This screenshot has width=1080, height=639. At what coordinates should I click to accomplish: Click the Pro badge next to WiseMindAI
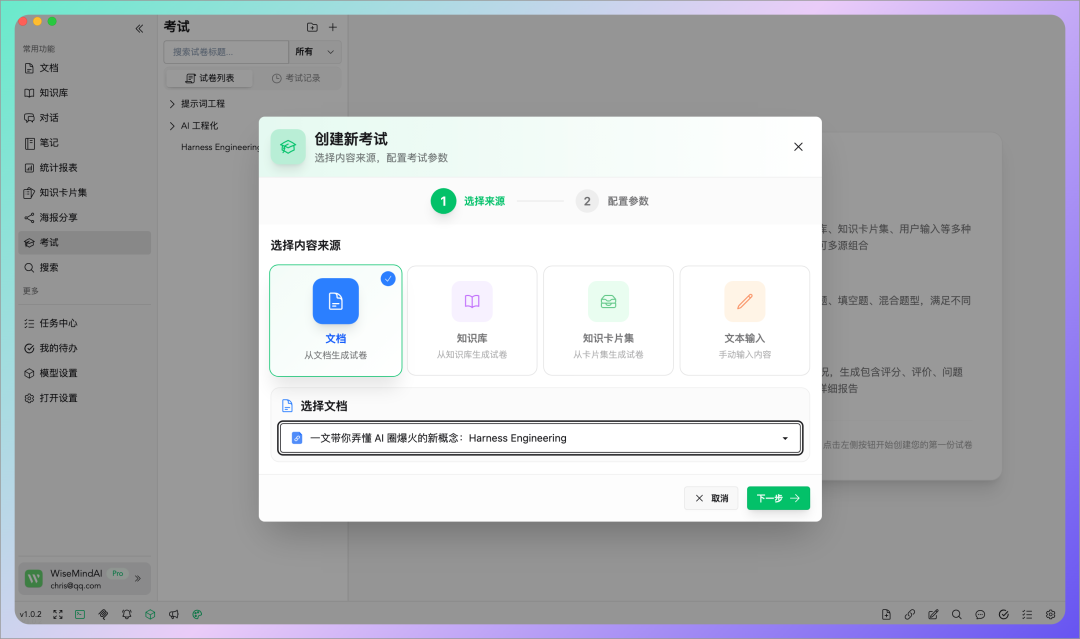click(x=118, y=573)
